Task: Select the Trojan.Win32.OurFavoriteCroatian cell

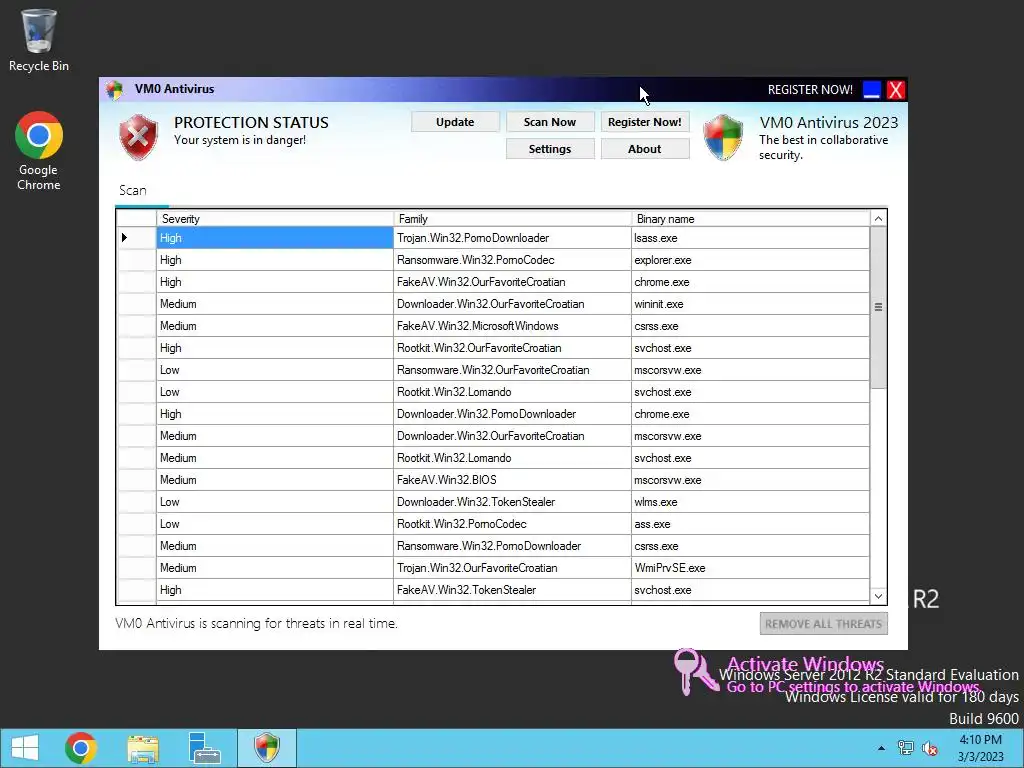Action: [513, 568]
